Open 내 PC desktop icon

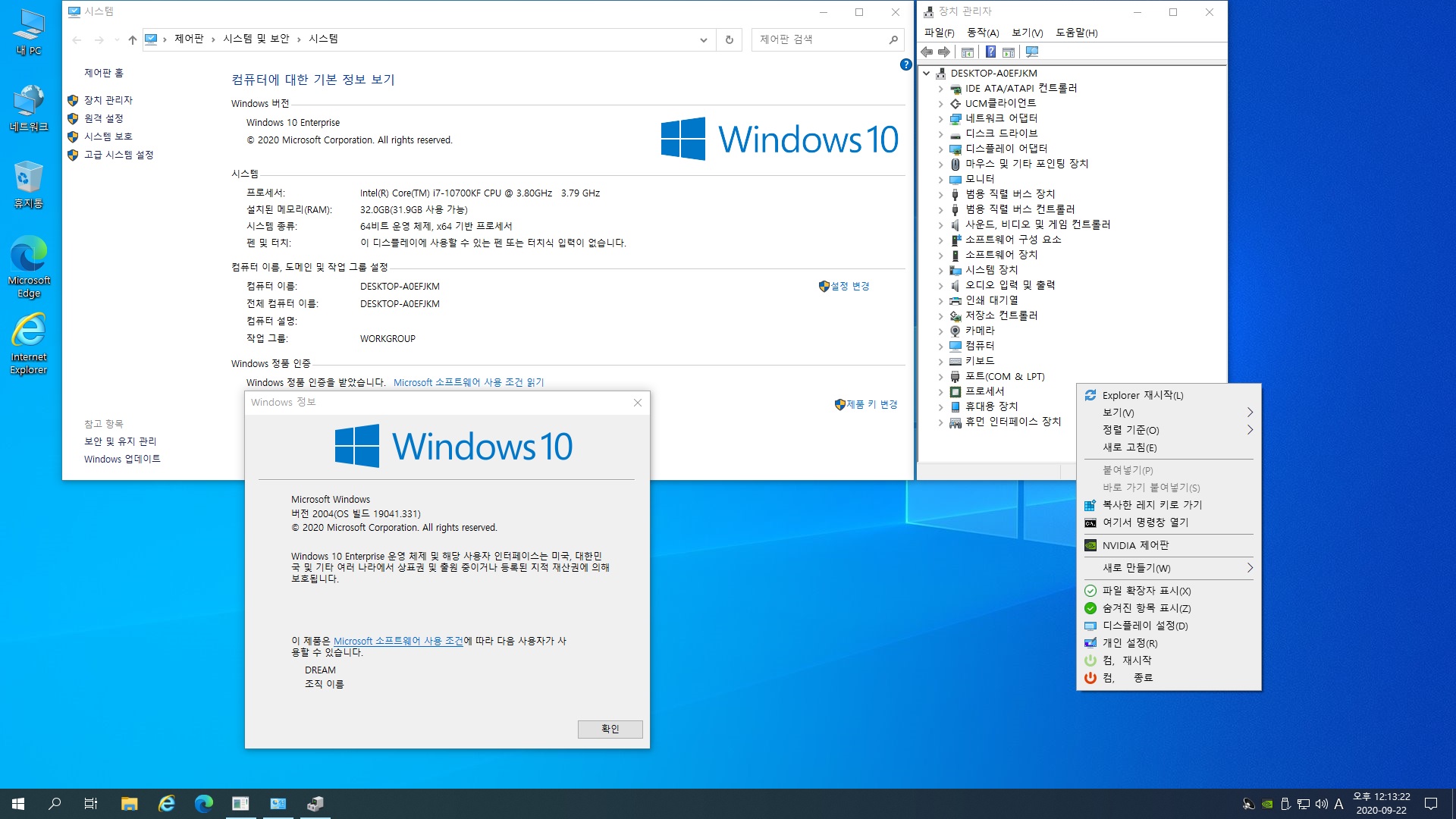pos(29,32)
